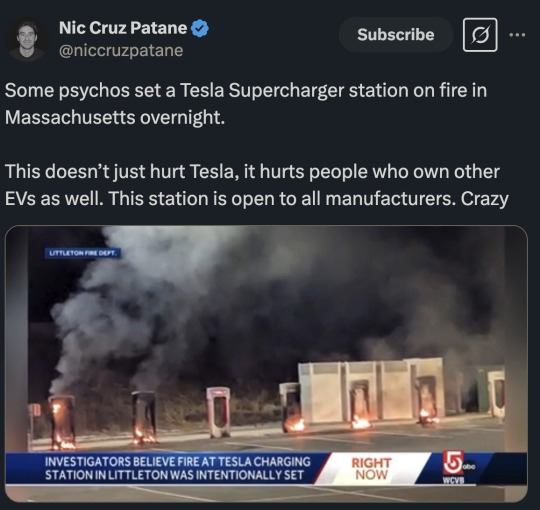Click the white utility cabinet enclosure
The height and width of the screenshot is (510, 540).
pos(371,389)
